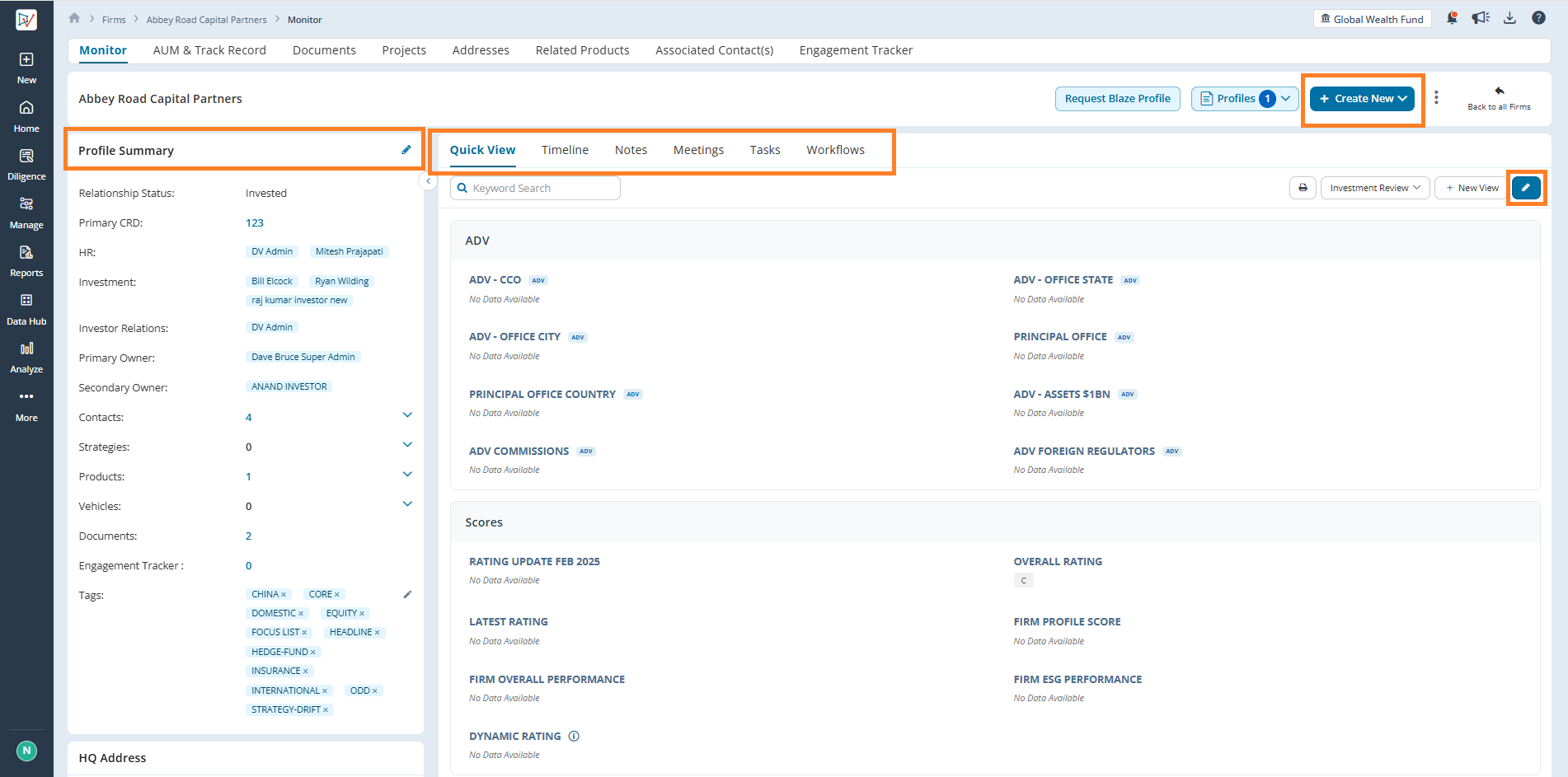Click the print icon beside Investment Review
This screenshot has height=777, width=1568.
[x=1303, y=188]
